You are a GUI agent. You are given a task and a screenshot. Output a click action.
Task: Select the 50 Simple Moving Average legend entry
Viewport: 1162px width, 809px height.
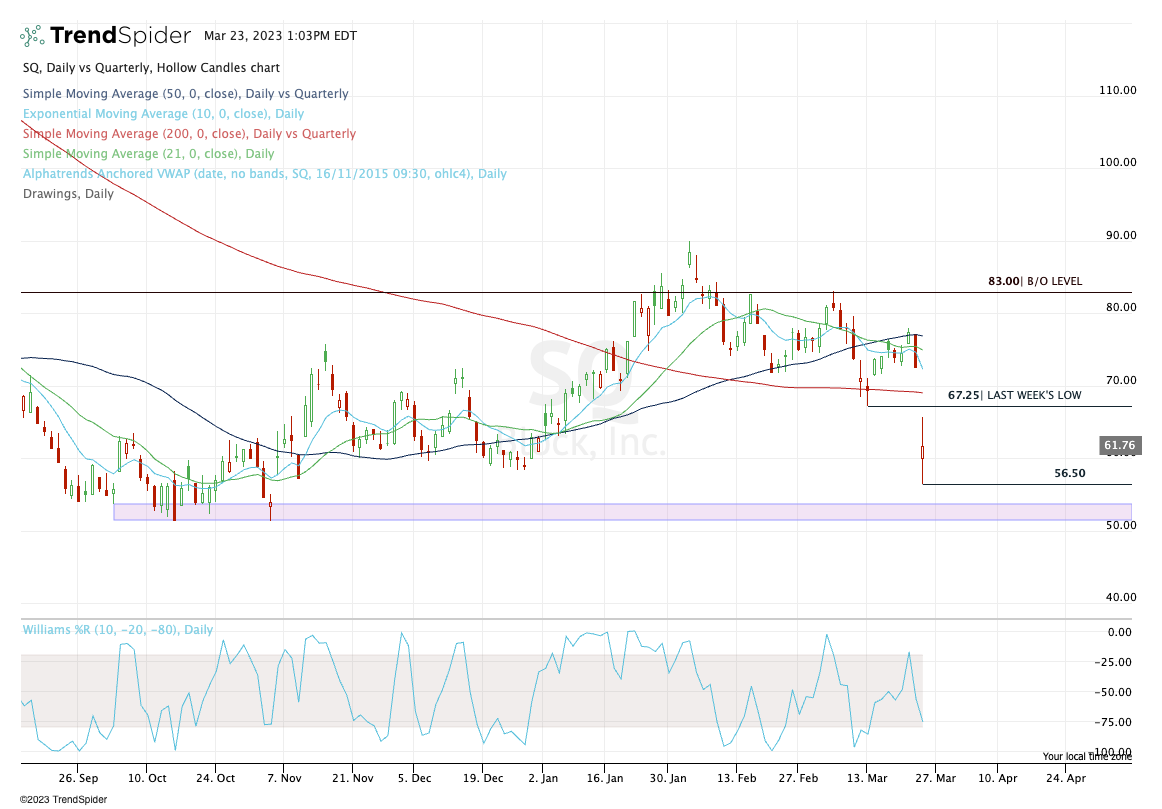click(185, 94)
